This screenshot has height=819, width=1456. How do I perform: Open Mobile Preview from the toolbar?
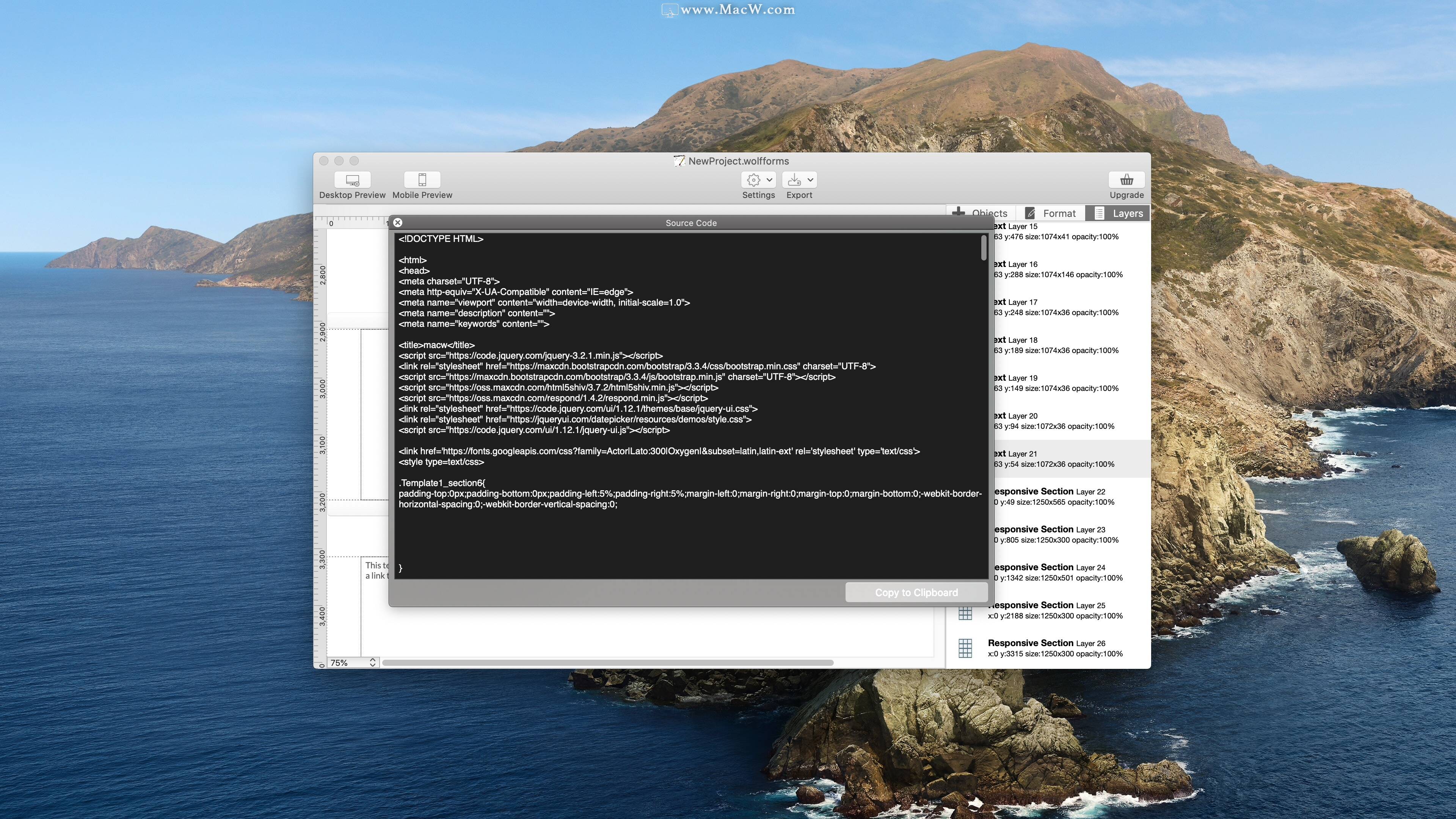422,180
